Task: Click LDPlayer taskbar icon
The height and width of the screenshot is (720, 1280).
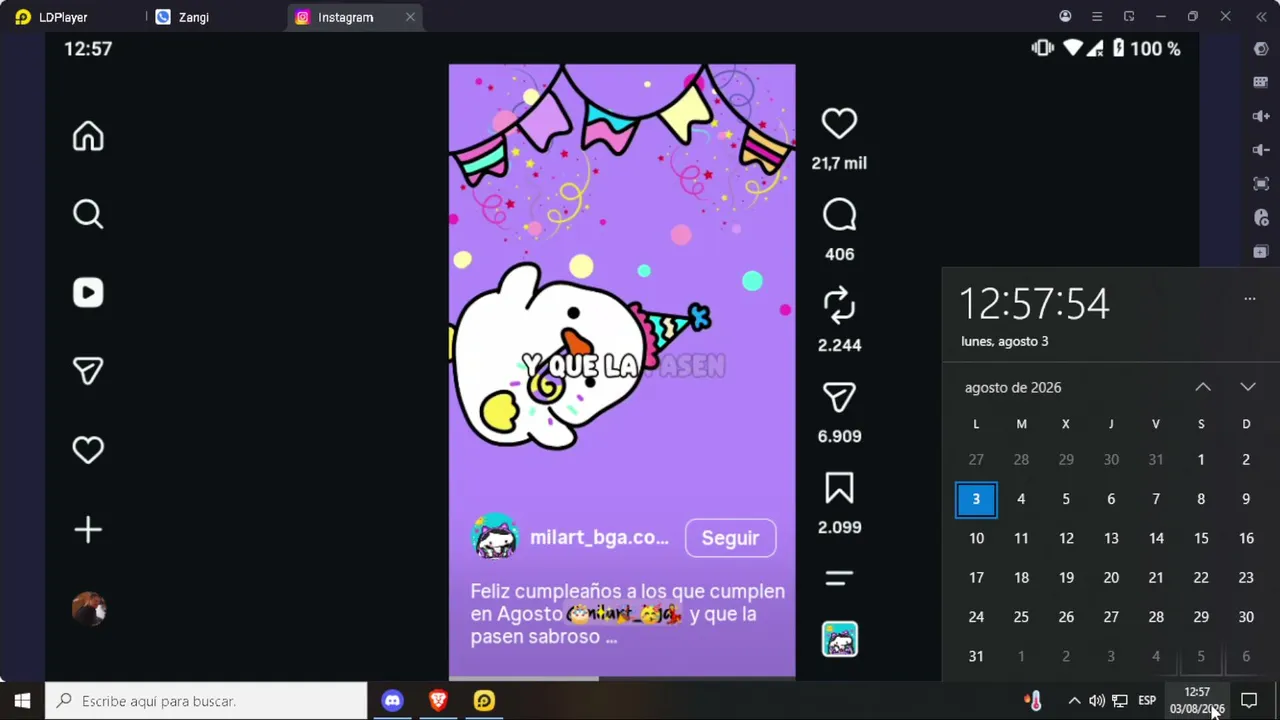Action: pos(484,700)
